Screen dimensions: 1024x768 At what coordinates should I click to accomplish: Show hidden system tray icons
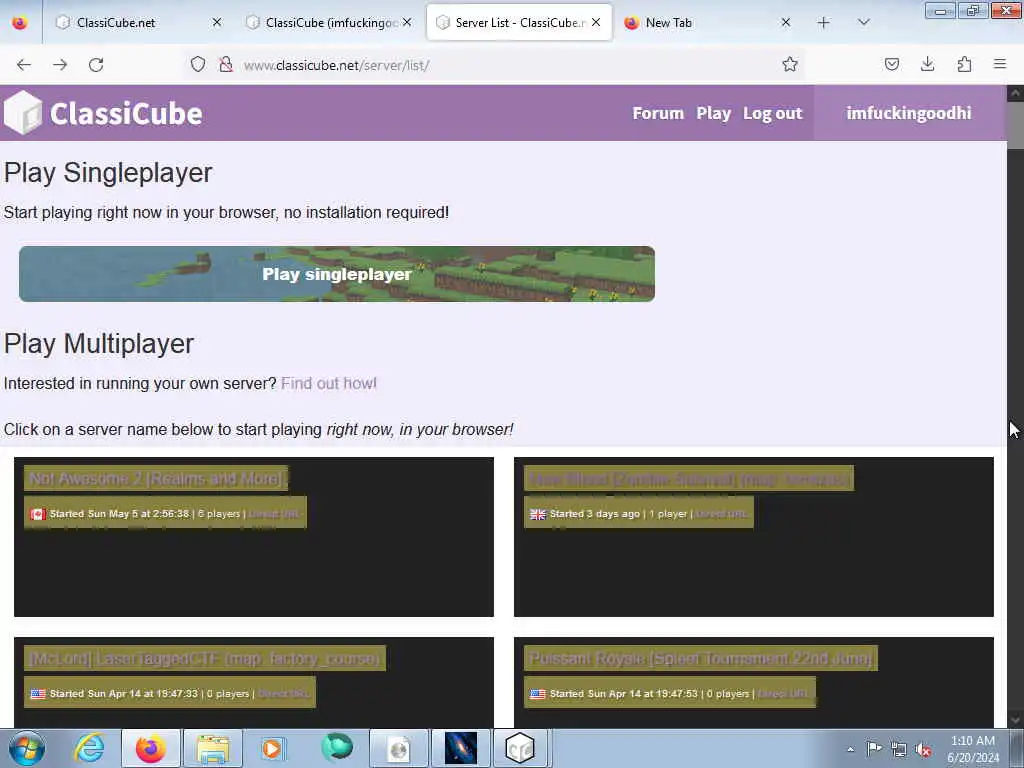point(850,749)
